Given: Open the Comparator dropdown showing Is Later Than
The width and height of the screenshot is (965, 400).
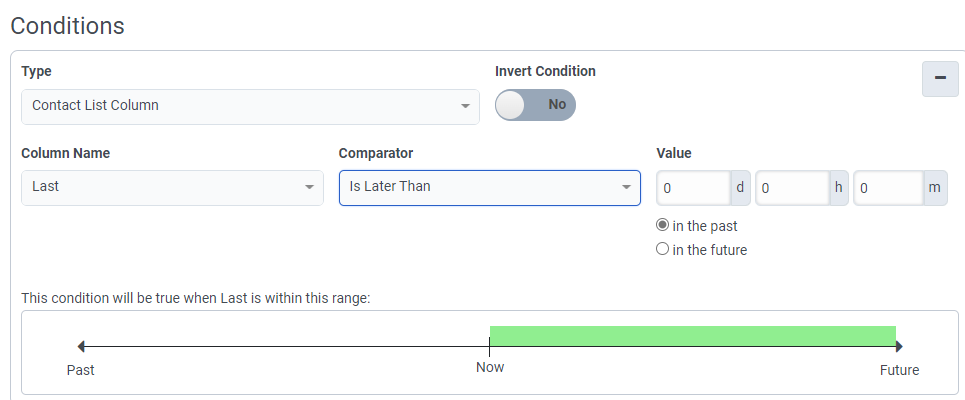Looking at the screenshot, I should click(x=489, y=187).
